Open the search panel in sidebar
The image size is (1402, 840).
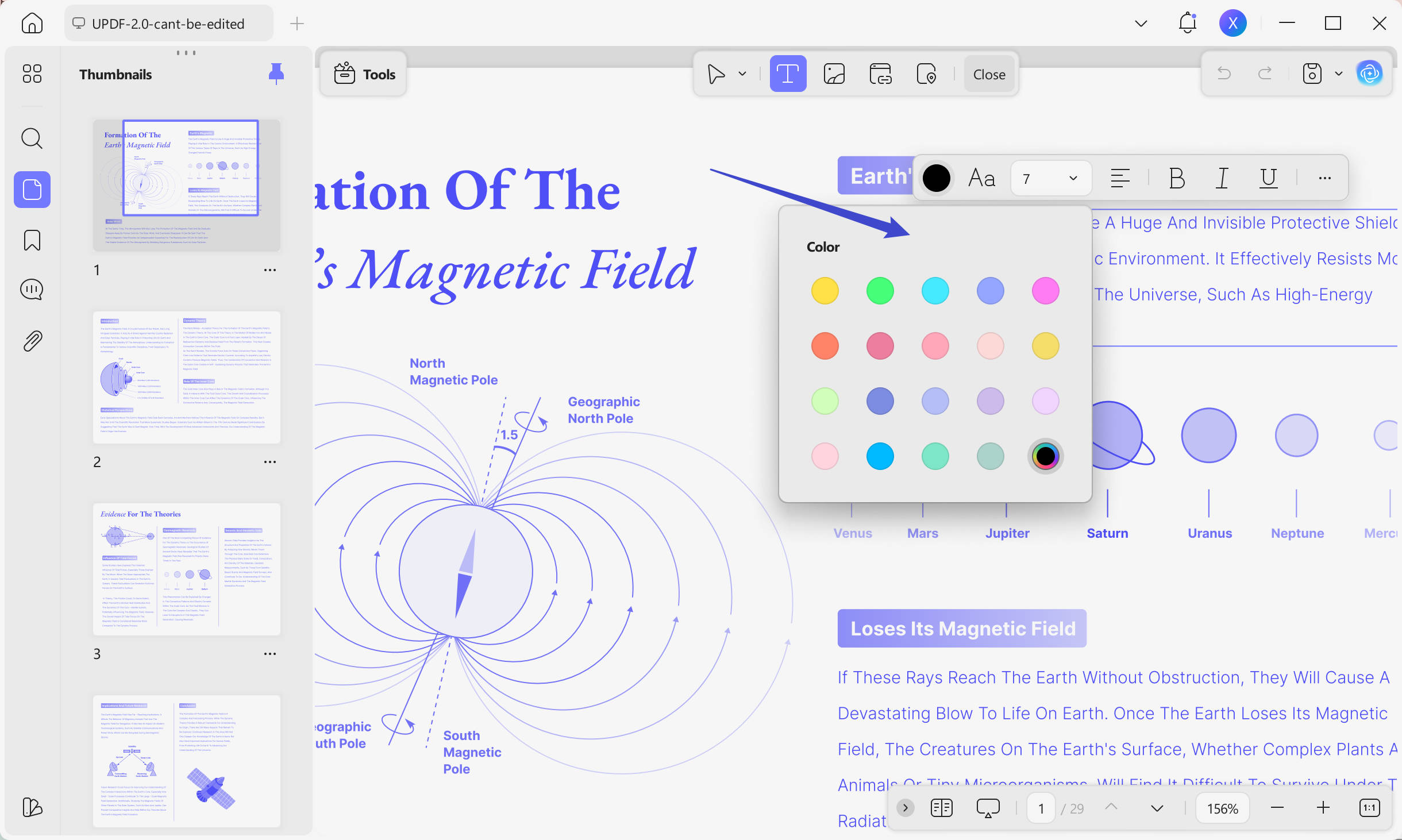32,138
